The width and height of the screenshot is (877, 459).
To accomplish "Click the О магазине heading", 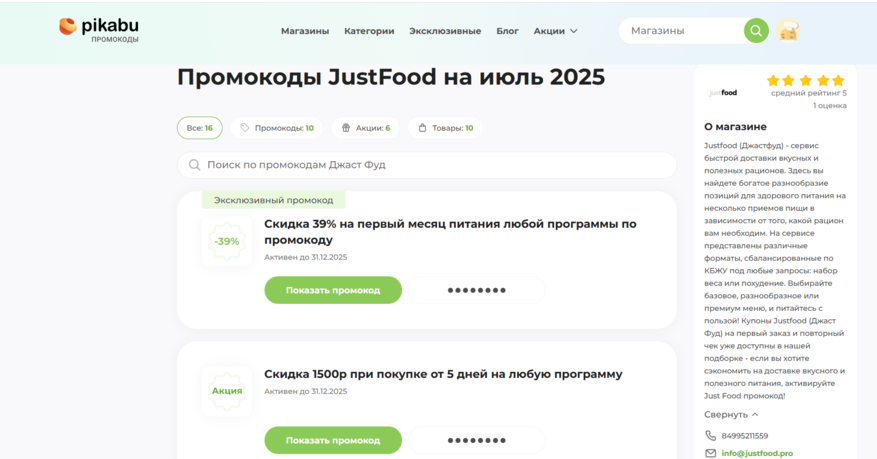I will [735, 127].
